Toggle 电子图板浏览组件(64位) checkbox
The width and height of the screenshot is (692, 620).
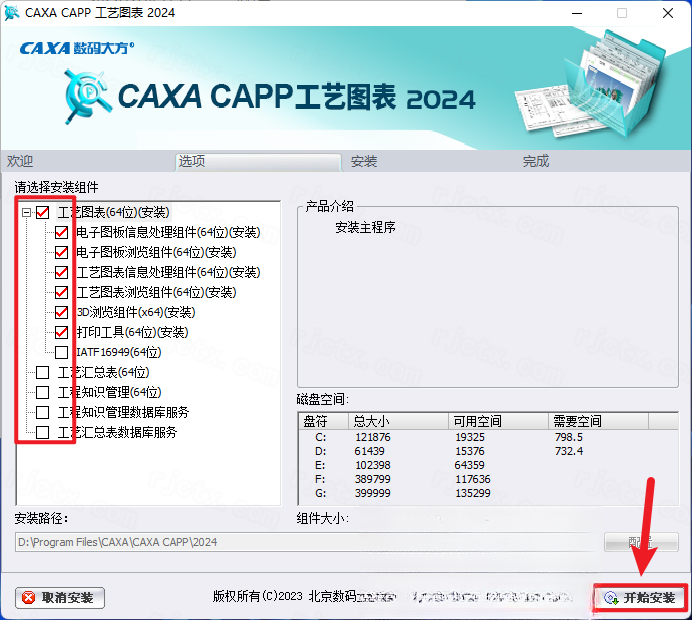(x=61, y=252)
